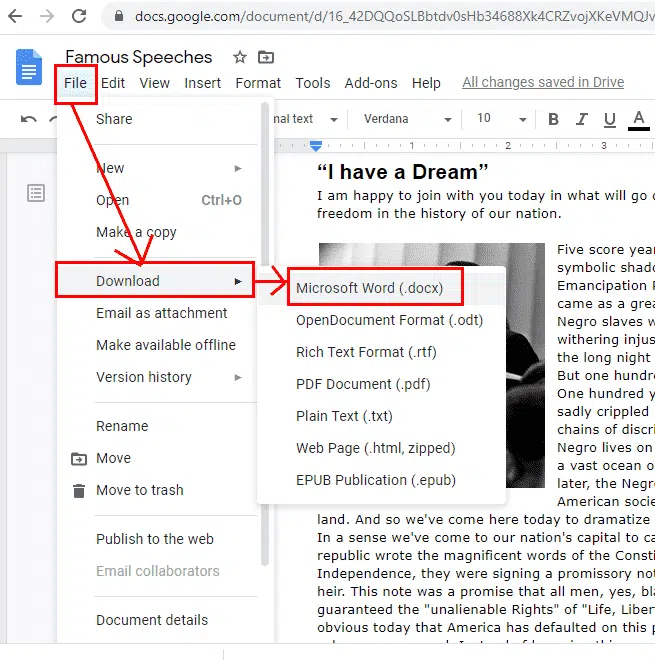Click the Undo arrow in the toolbar
Screen dimensions: 655x660
click(29, 119)
